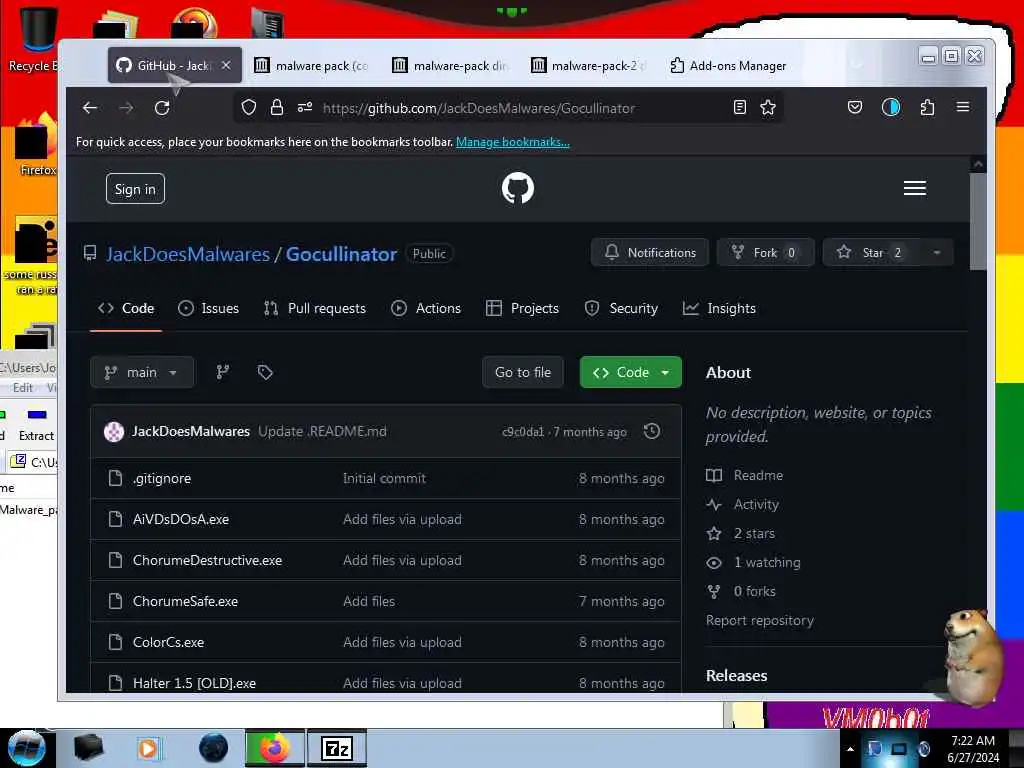Open the Insights repository tab
Viewport: 1024px width, 768px height.
pyautogui.click(x=719, y=308)
